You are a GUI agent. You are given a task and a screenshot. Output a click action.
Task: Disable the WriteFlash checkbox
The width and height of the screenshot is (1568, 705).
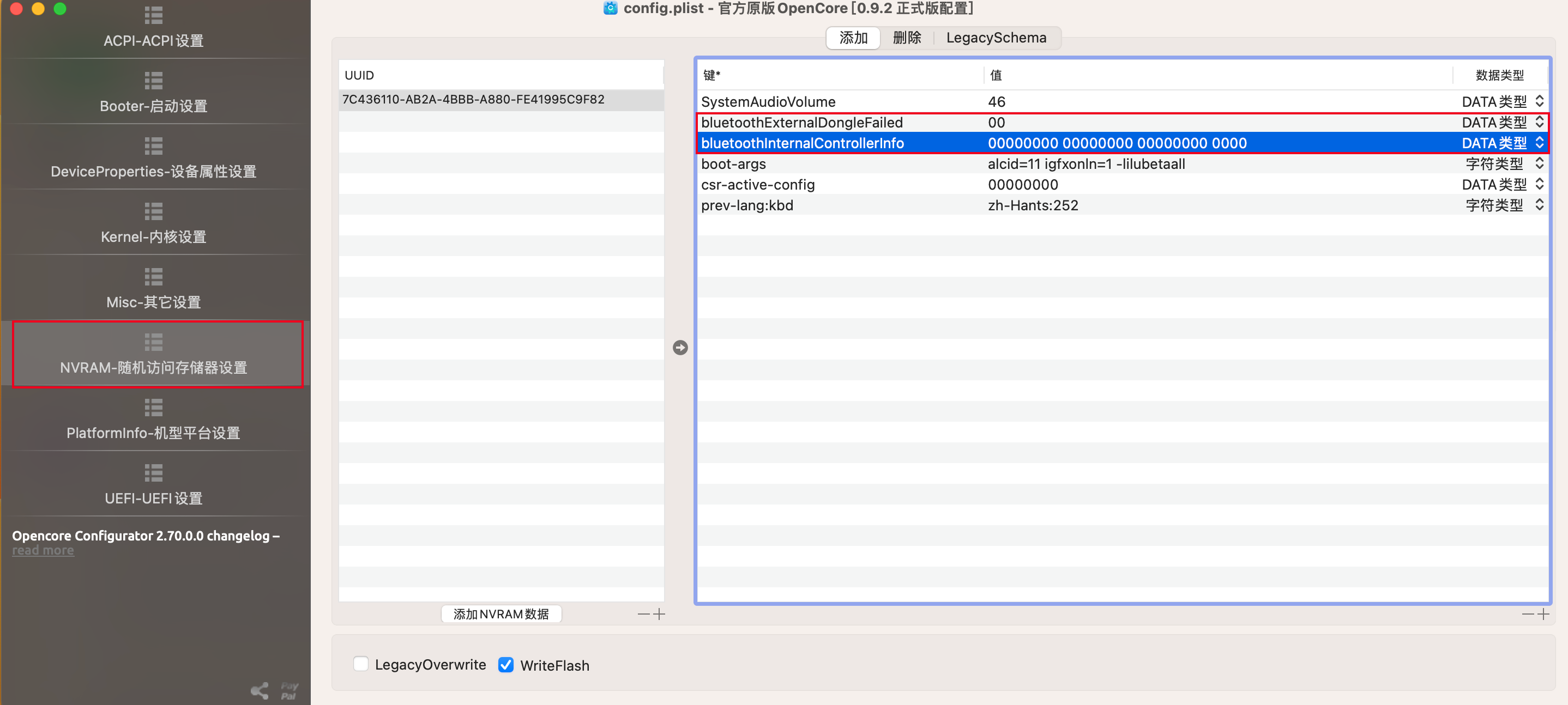[506, 665]
